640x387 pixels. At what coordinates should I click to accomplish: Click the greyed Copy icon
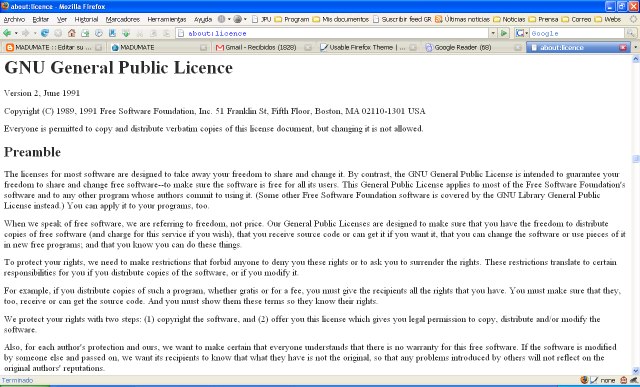[x=153, y=33]
